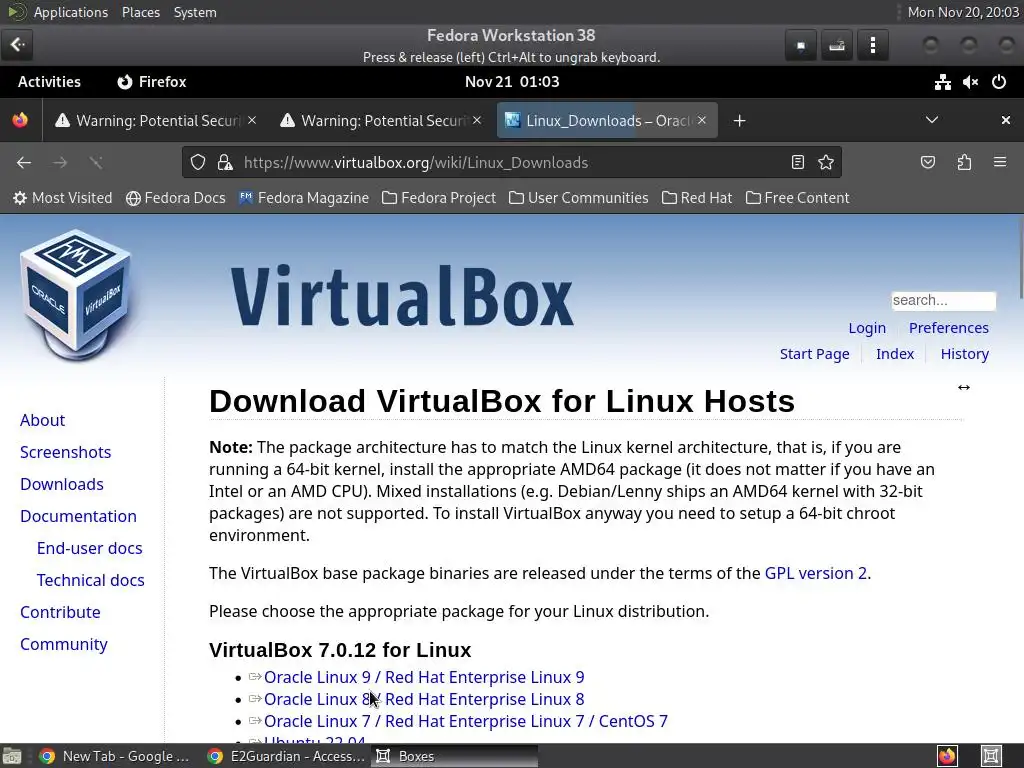Click the Login link
This screenshot has width=1024, height=768.
(x=867, y=328)
